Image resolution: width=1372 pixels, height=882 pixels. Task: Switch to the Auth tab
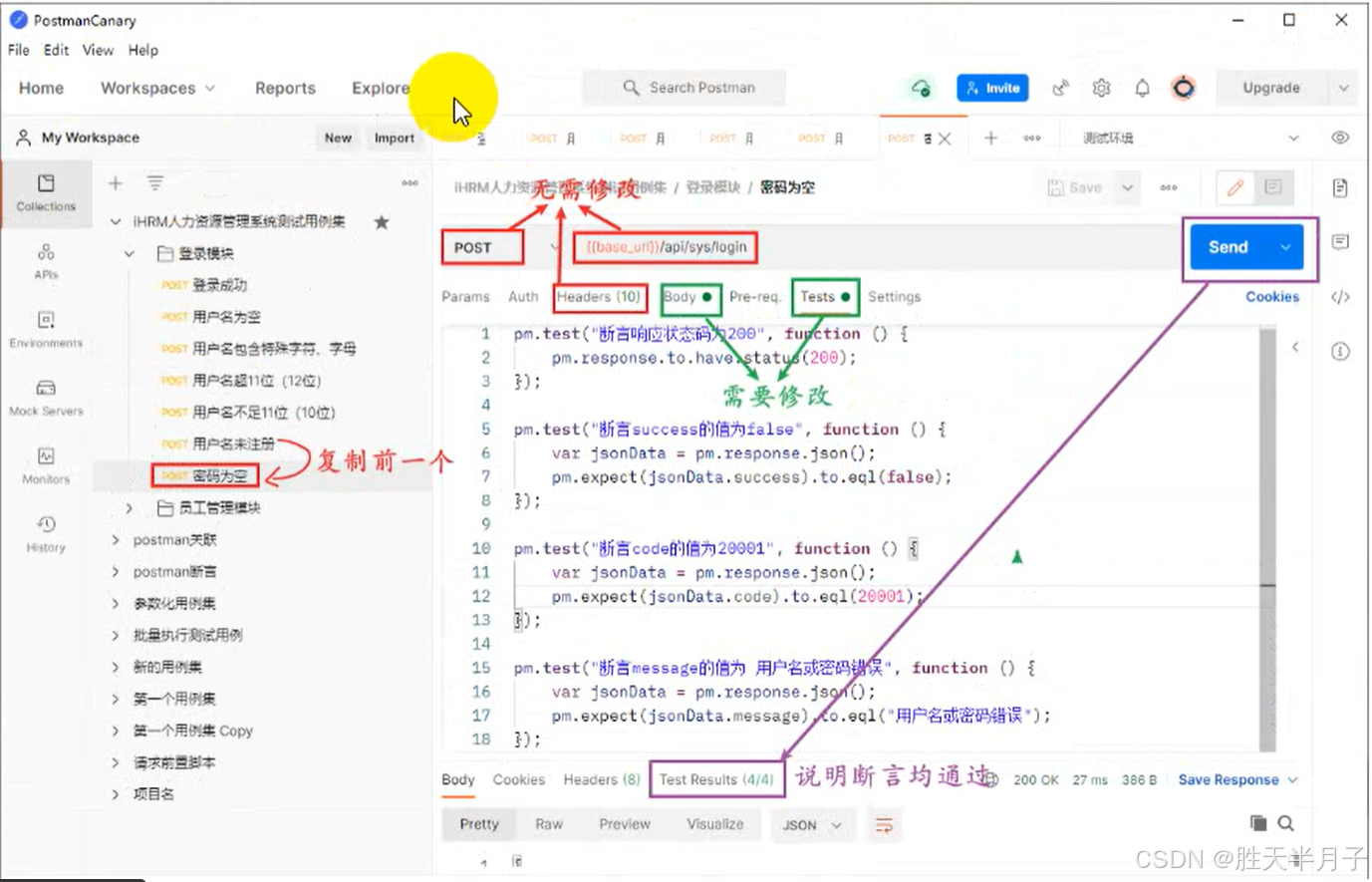523,297
